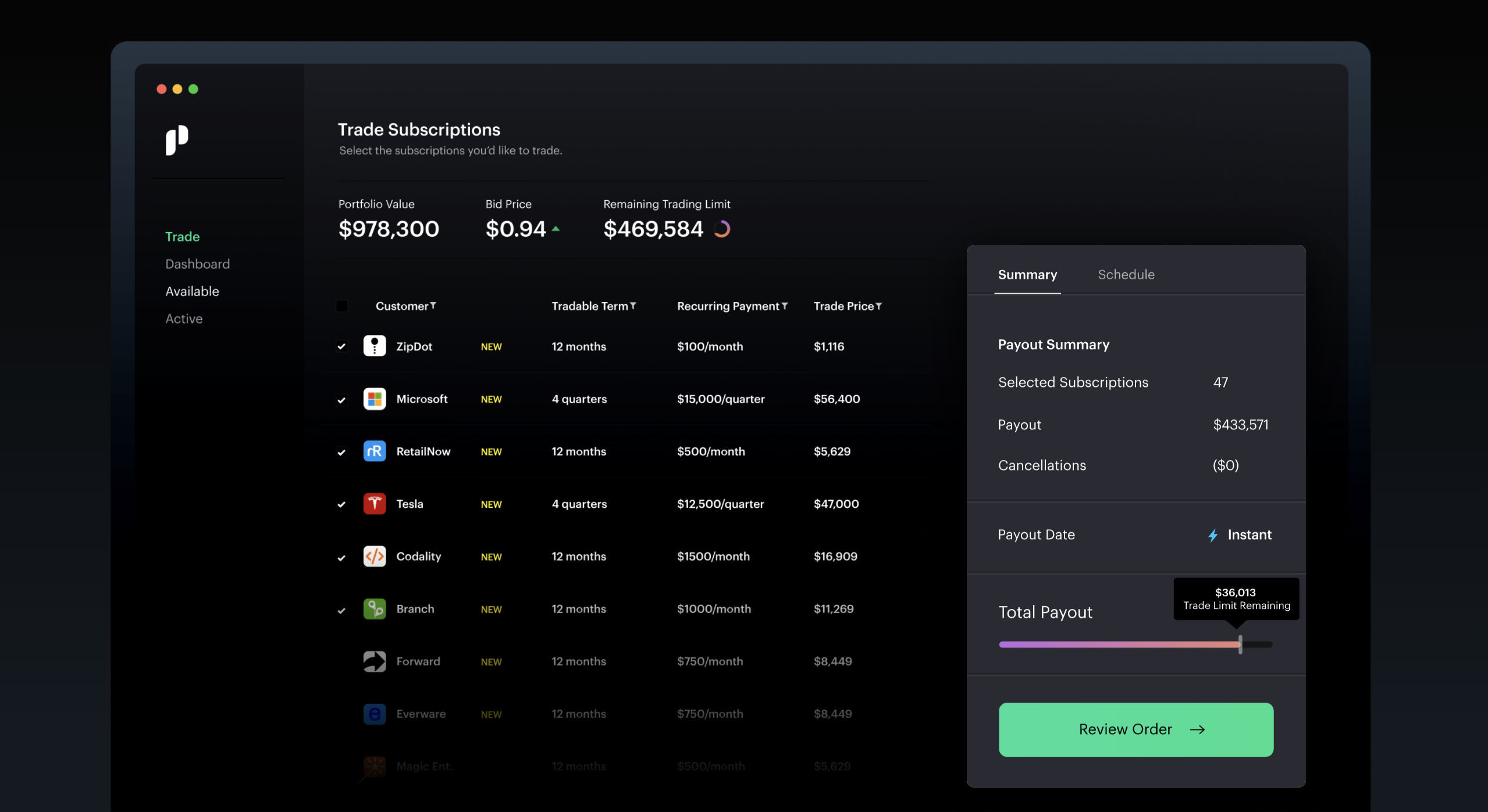Click the Everware company logo
The height and width of the screenshot is (812, 1488).
click(375, 714)
